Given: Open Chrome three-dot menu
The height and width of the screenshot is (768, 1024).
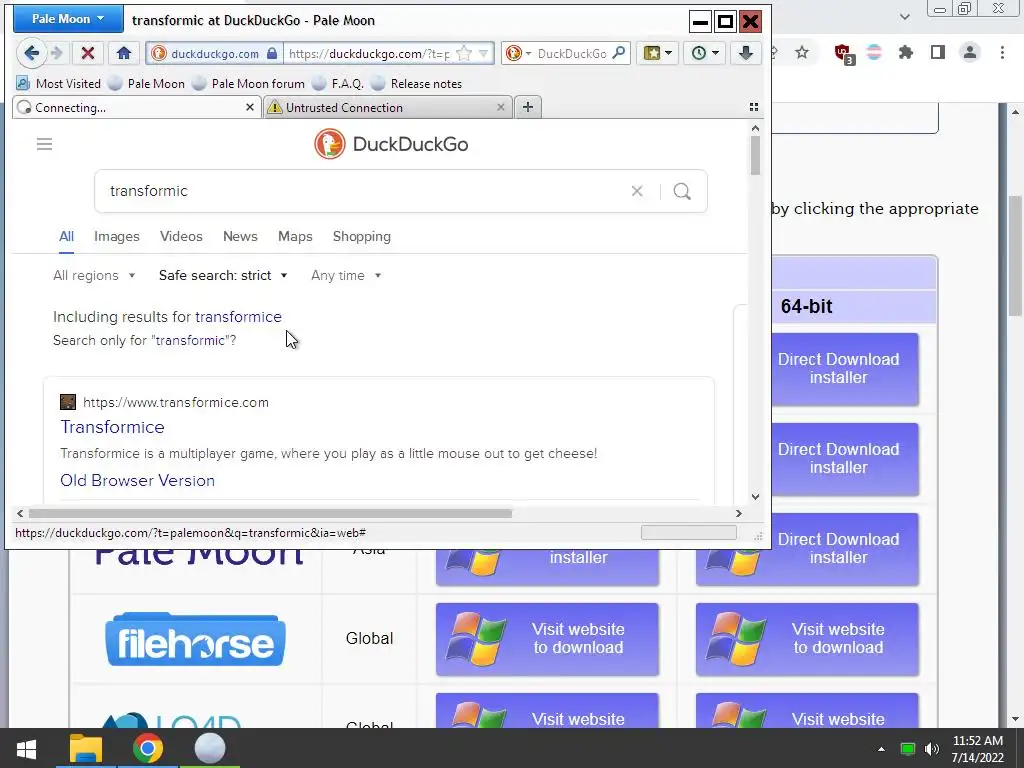Looking at the screenshot, I should tap(1002, 52).
